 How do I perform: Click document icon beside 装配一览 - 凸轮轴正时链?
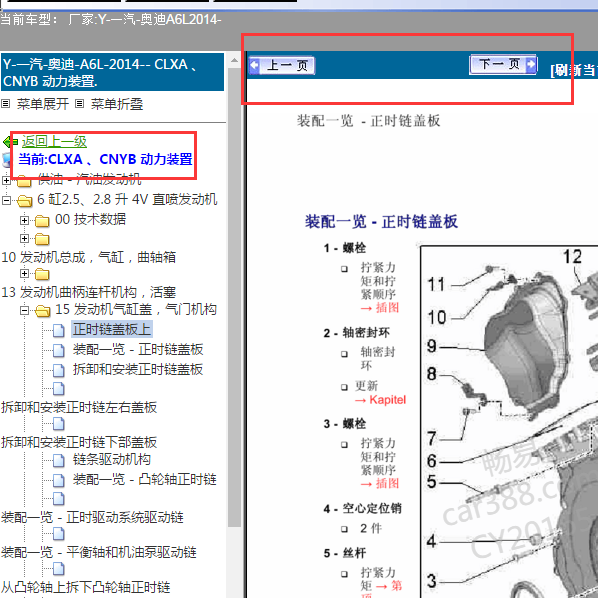[58, 480]
